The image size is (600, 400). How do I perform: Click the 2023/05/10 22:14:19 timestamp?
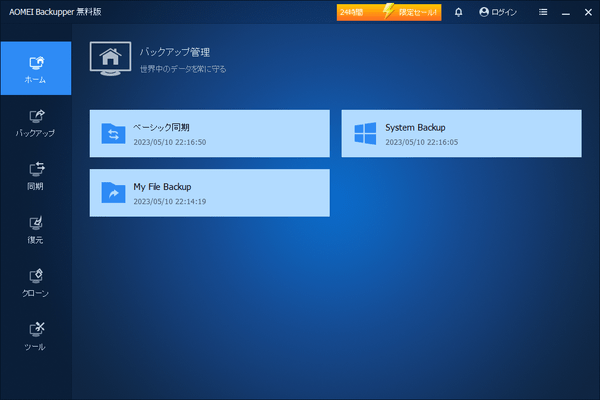coord(170,201)
